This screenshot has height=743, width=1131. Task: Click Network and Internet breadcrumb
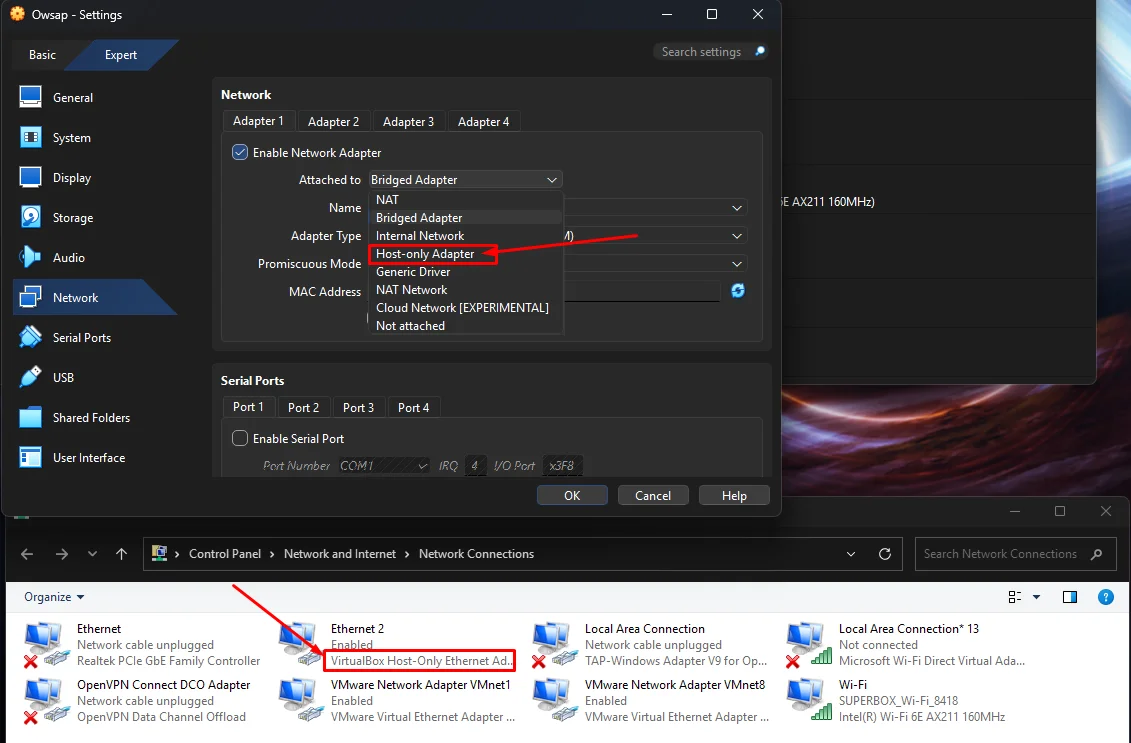340,554
